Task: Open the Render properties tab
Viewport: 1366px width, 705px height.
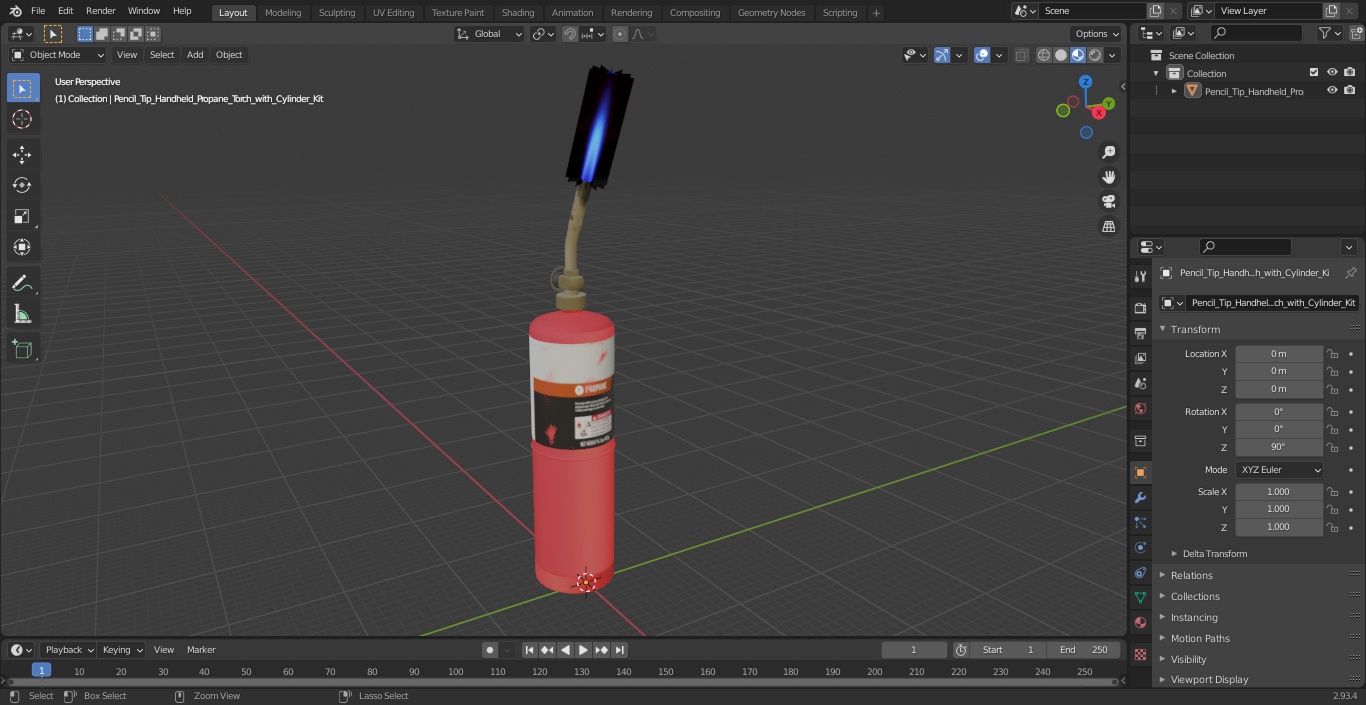Action: [x=1140, y=307]
